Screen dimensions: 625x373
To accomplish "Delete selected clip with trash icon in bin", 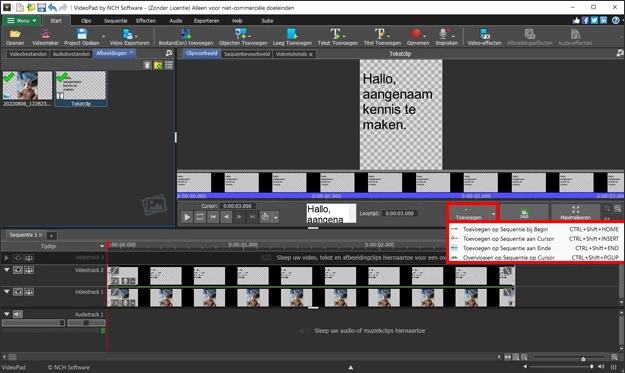I will coord(147,65).
